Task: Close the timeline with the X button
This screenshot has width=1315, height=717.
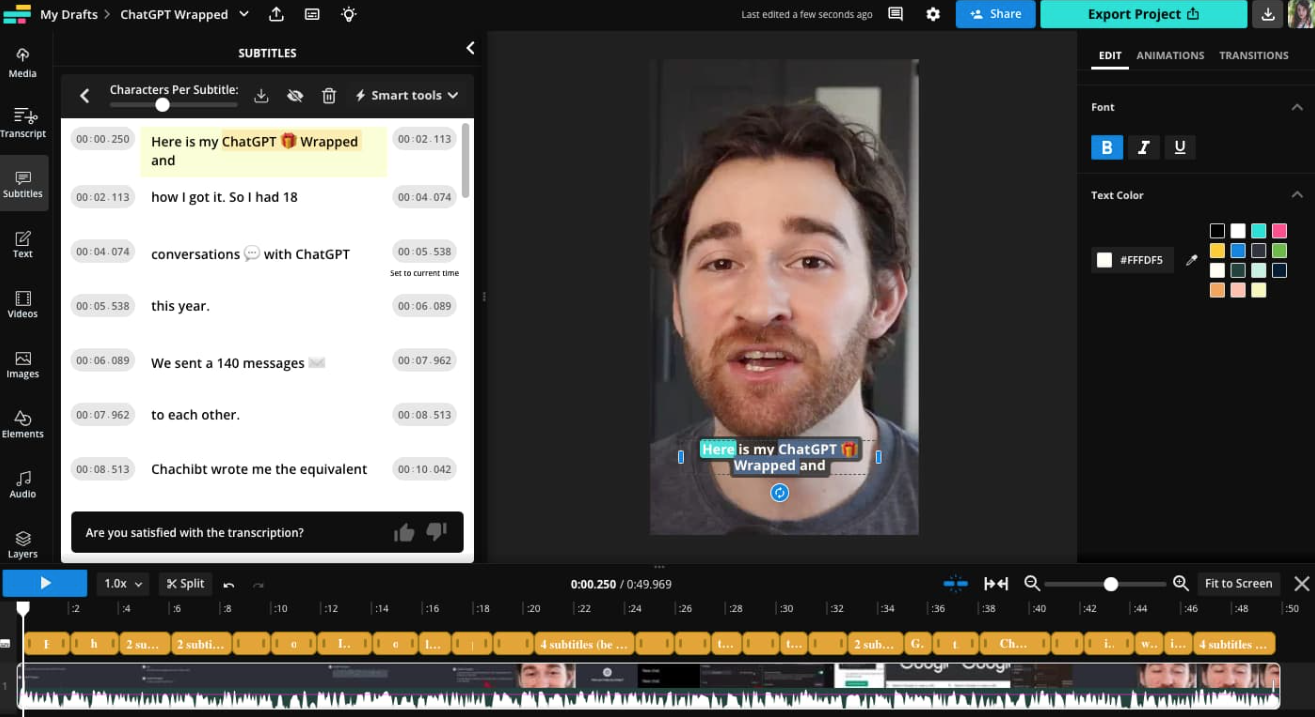Action: click(1301, 583)
